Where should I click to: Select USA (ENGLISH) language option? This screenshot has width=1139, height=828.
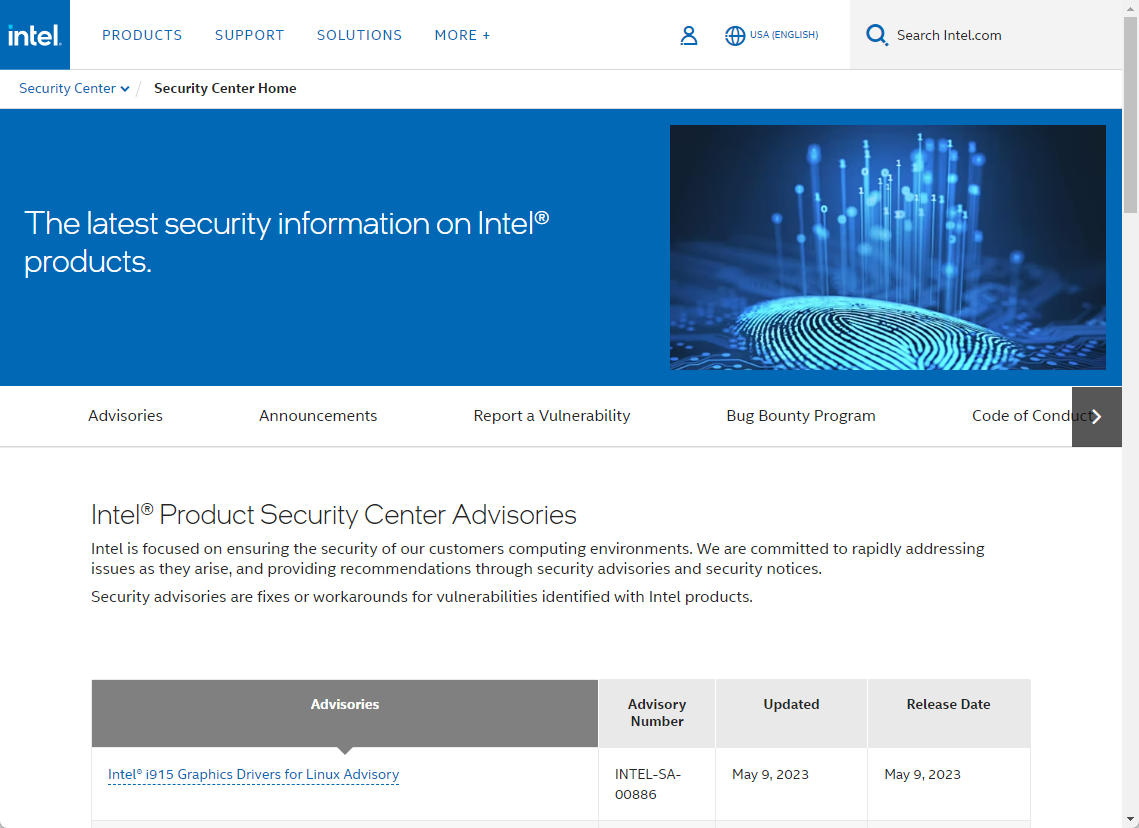786,35
